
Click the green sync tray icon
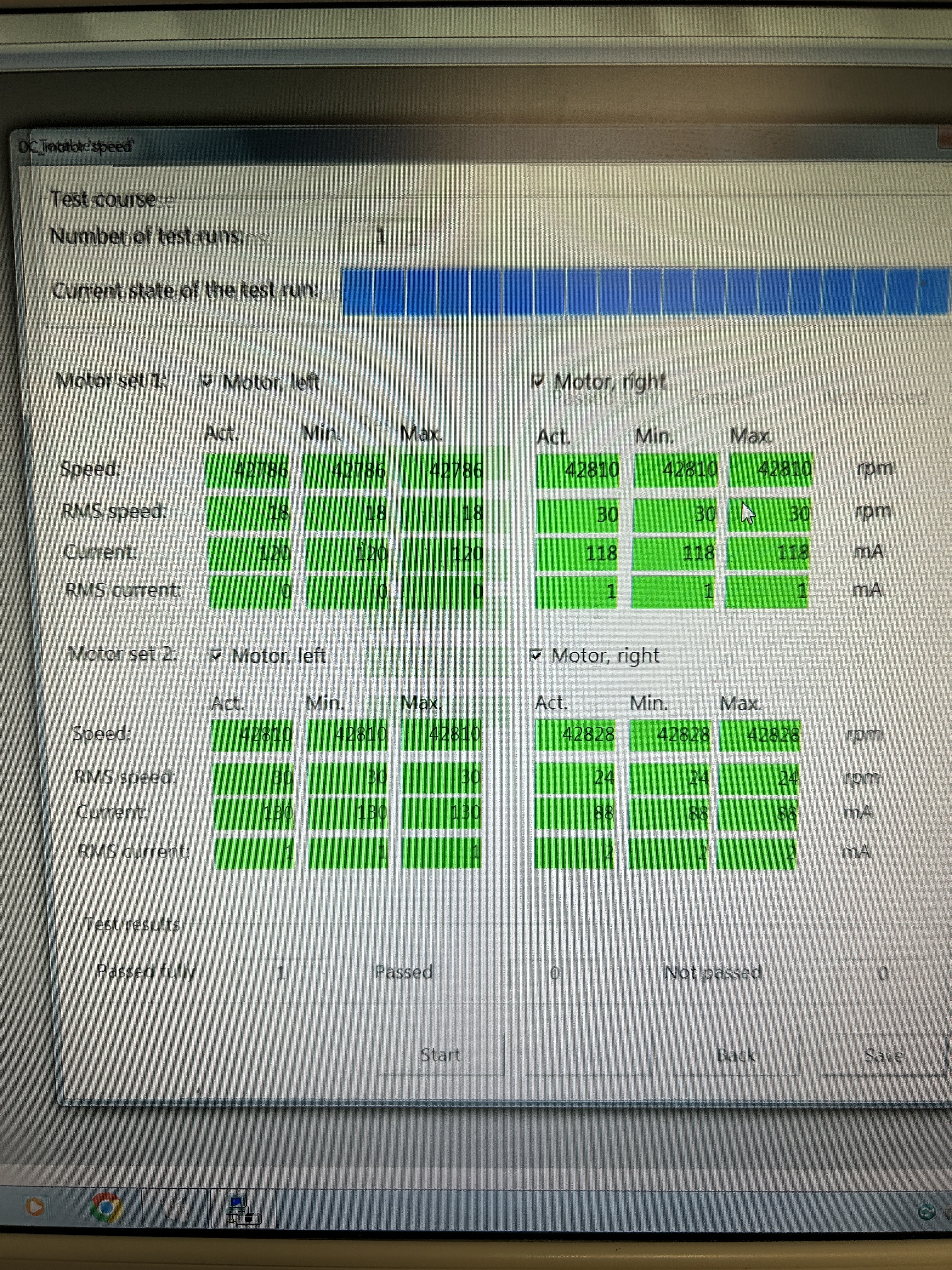[927, 1212]
